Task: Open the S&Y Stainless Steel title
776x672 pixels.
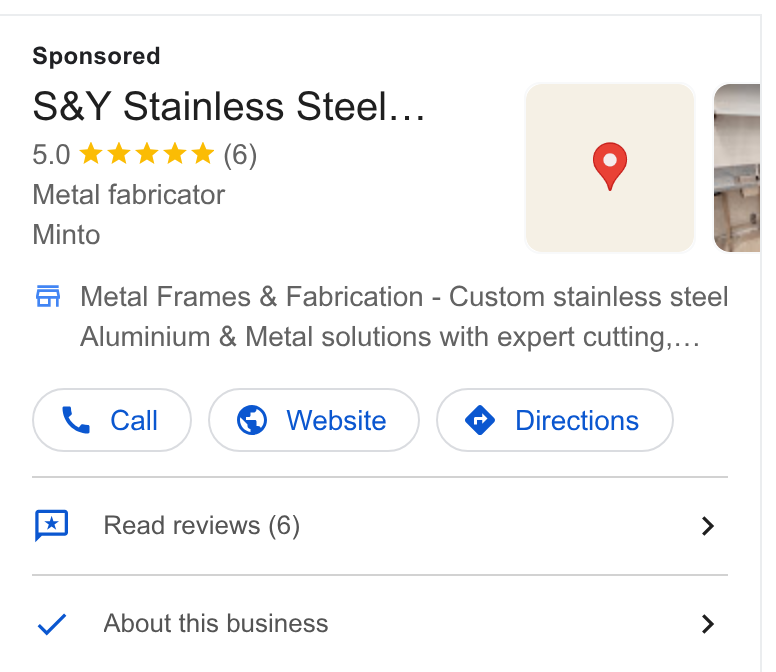Action: (x=229, y=106)
